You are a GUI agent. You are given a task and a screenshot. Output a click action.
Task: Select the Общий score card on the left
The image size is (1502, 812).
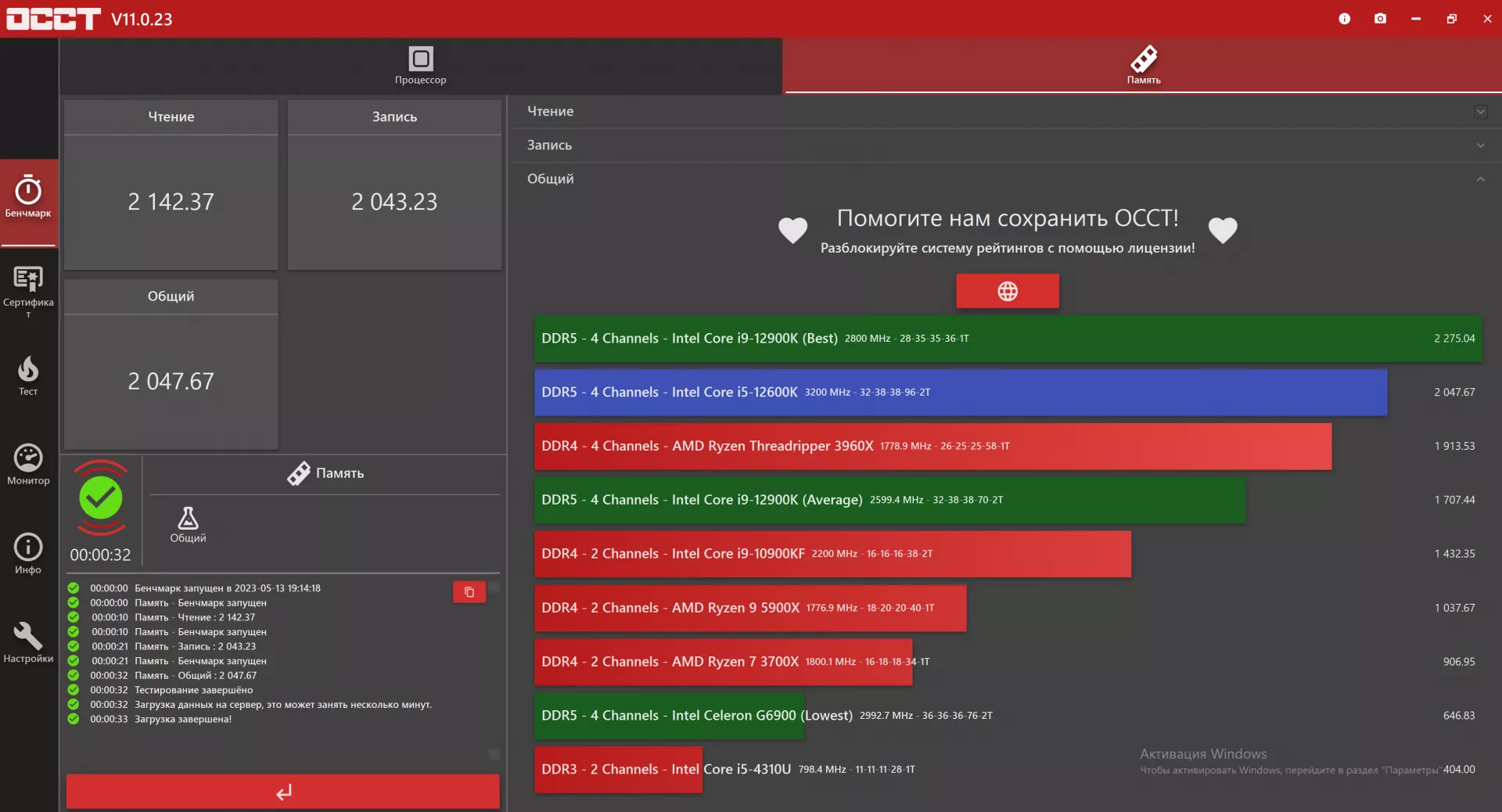tap(171, 365)
